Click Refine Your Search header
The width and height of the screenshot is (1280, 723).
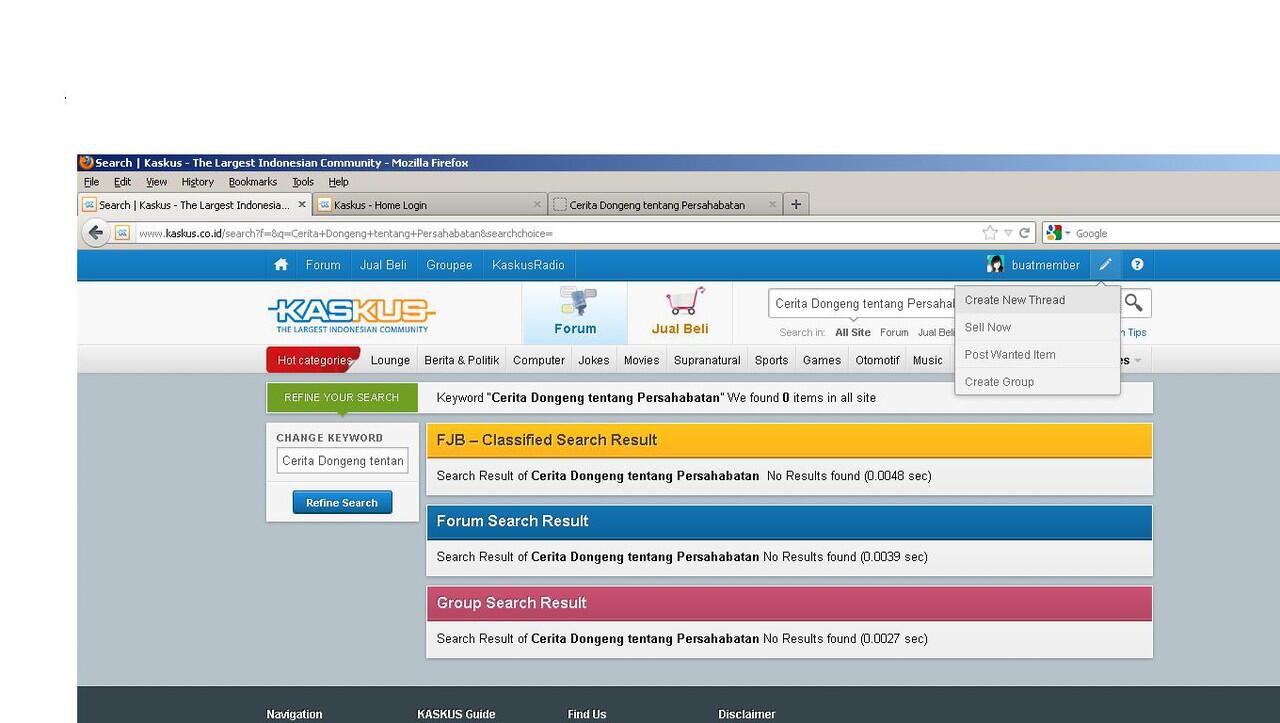(341, 397)
